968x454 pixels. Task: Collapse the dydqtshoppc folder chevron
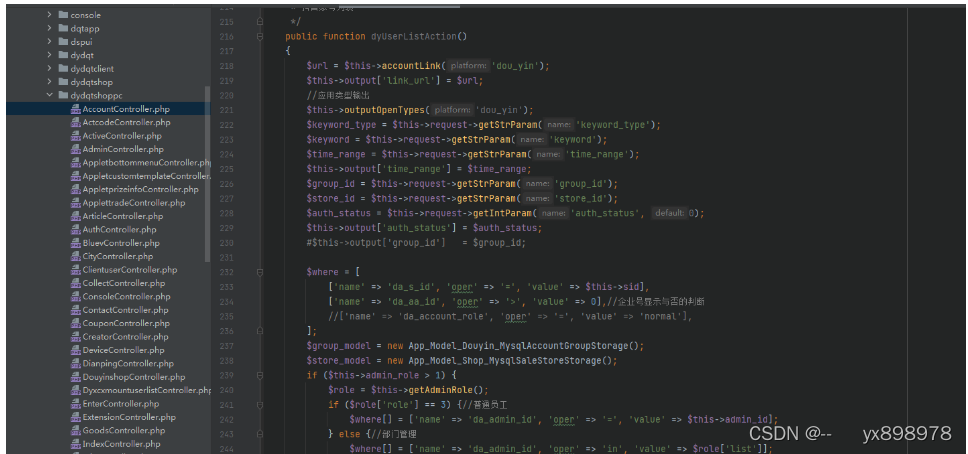(49, 96)
